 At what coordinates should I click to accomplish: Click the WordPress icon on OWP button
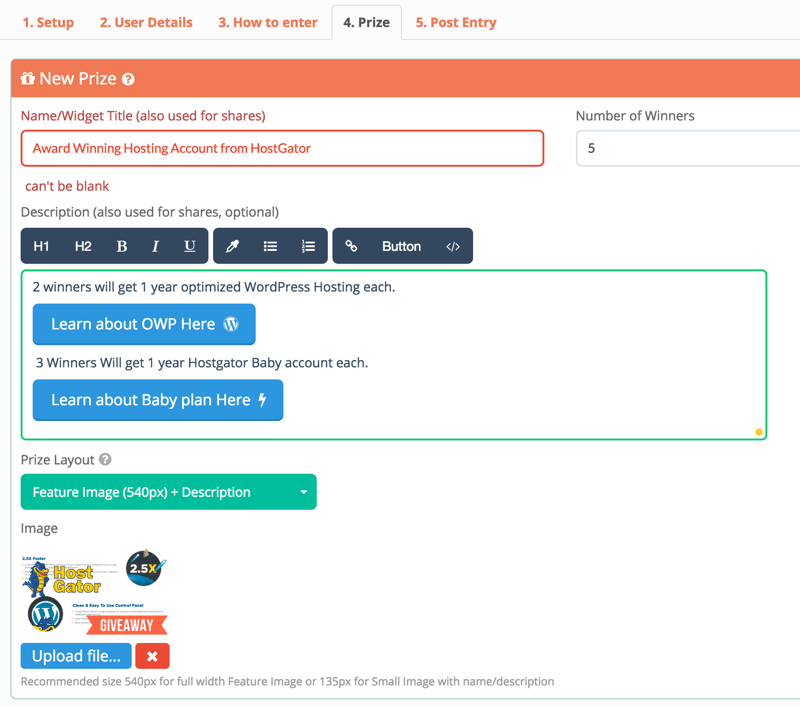[x=231, y=324]
